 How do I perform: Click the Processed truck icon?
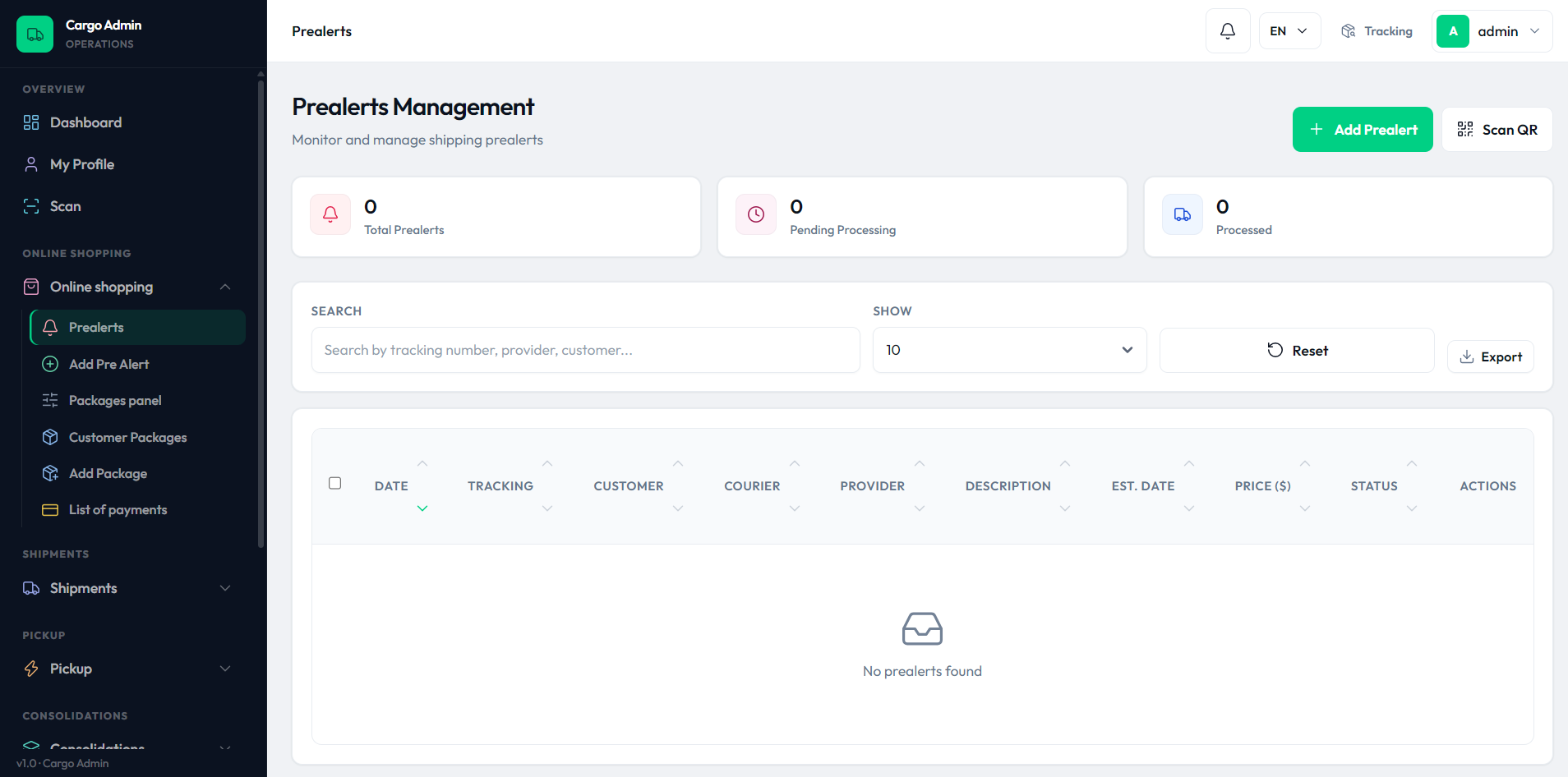[x=1183, y=214]
